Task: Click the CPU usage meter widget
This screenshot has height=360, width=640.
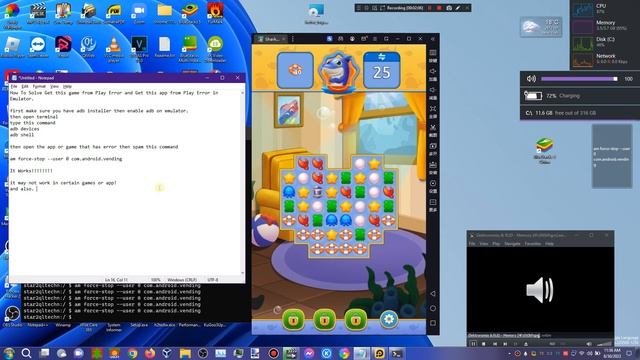Action: tap(604, 9)
